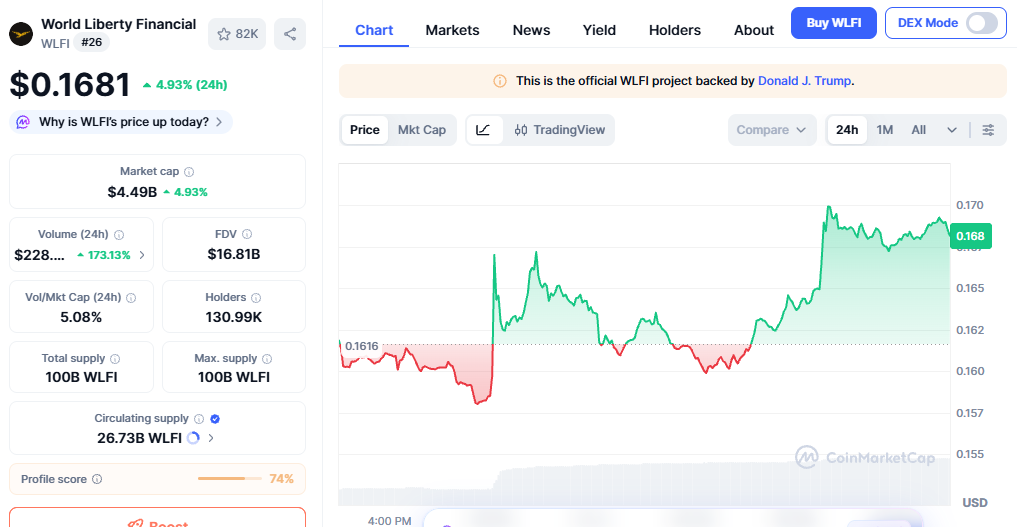Switch to the Markets tab
This screenshot has width=1017, height=527.
[452, 30]
